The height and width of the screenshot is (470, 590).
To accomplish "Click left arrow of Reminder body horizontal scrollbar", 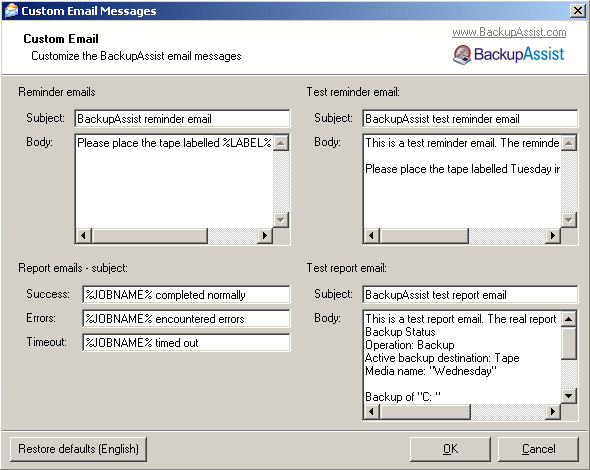I will pos(84,236).
